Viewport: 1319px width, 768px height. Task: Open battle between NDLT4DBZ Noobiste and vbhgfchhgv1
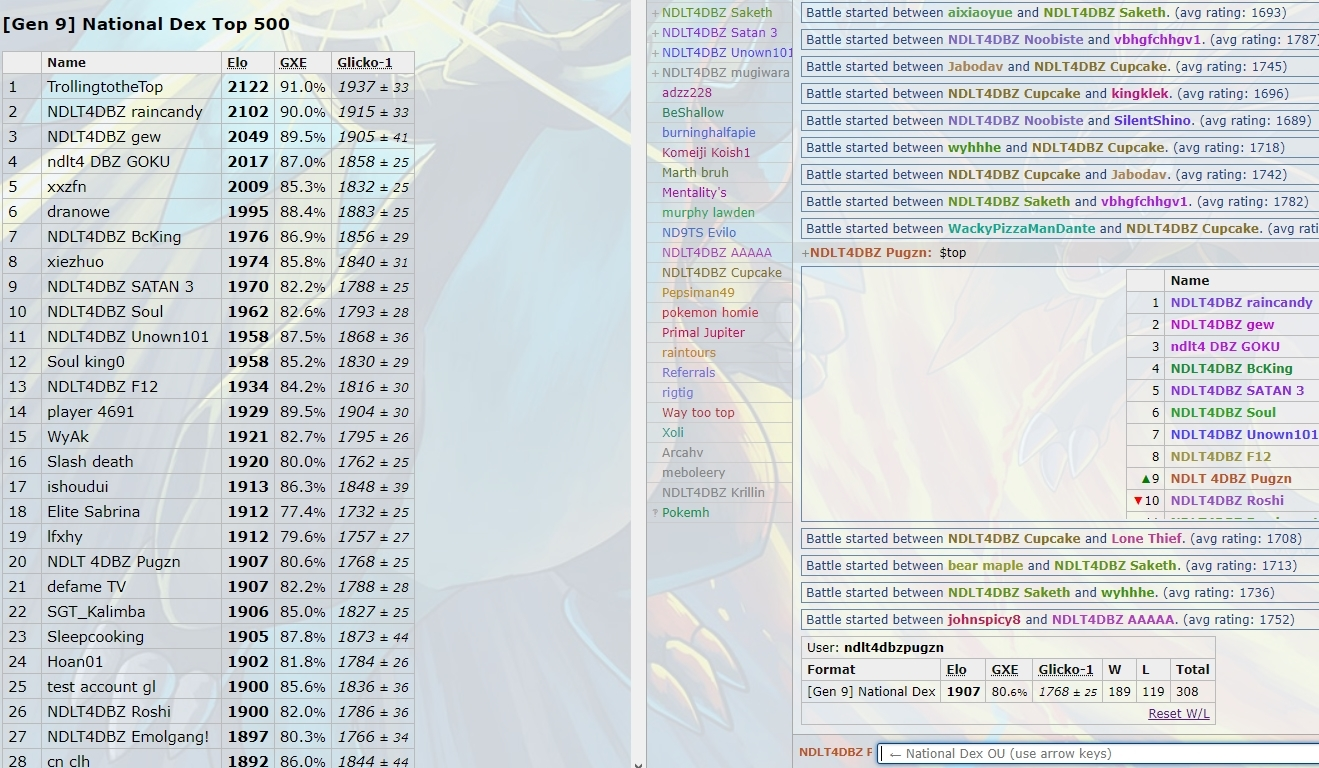pyautogui.click(x=1060, y=40)
